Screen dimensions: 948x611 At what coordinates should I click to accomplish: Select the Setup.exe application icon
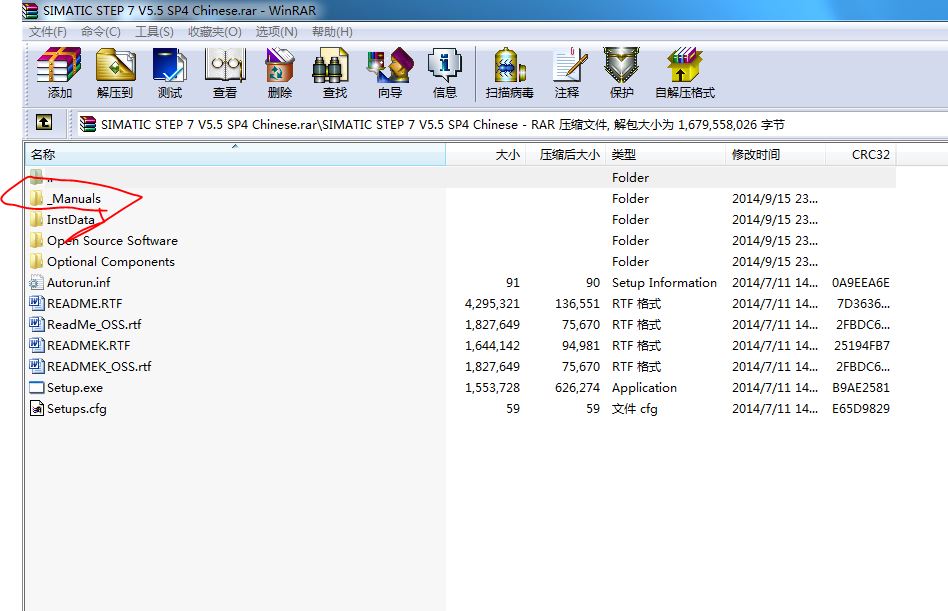pos(37,387)
